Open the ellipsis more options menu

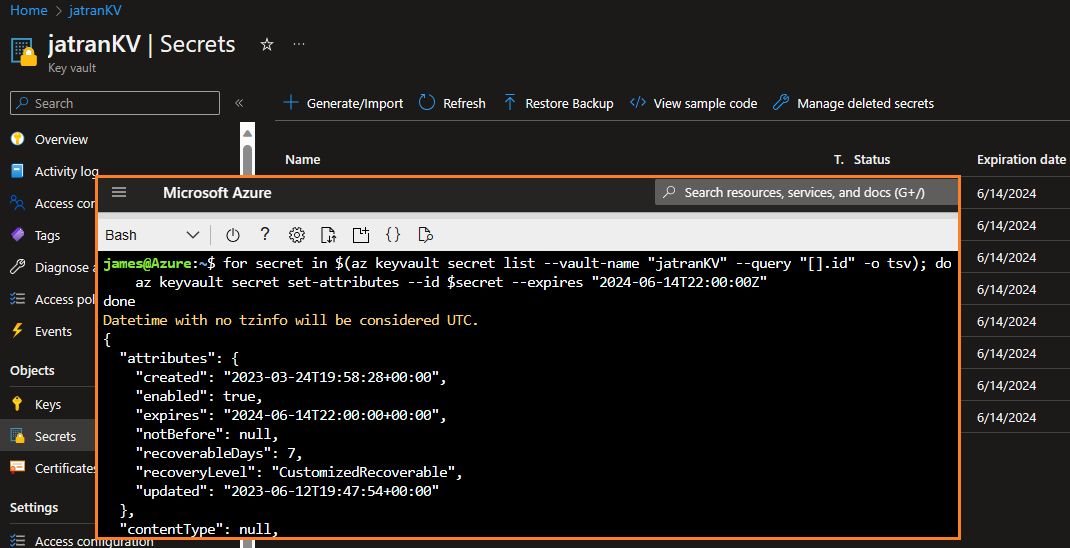(299, 44)
